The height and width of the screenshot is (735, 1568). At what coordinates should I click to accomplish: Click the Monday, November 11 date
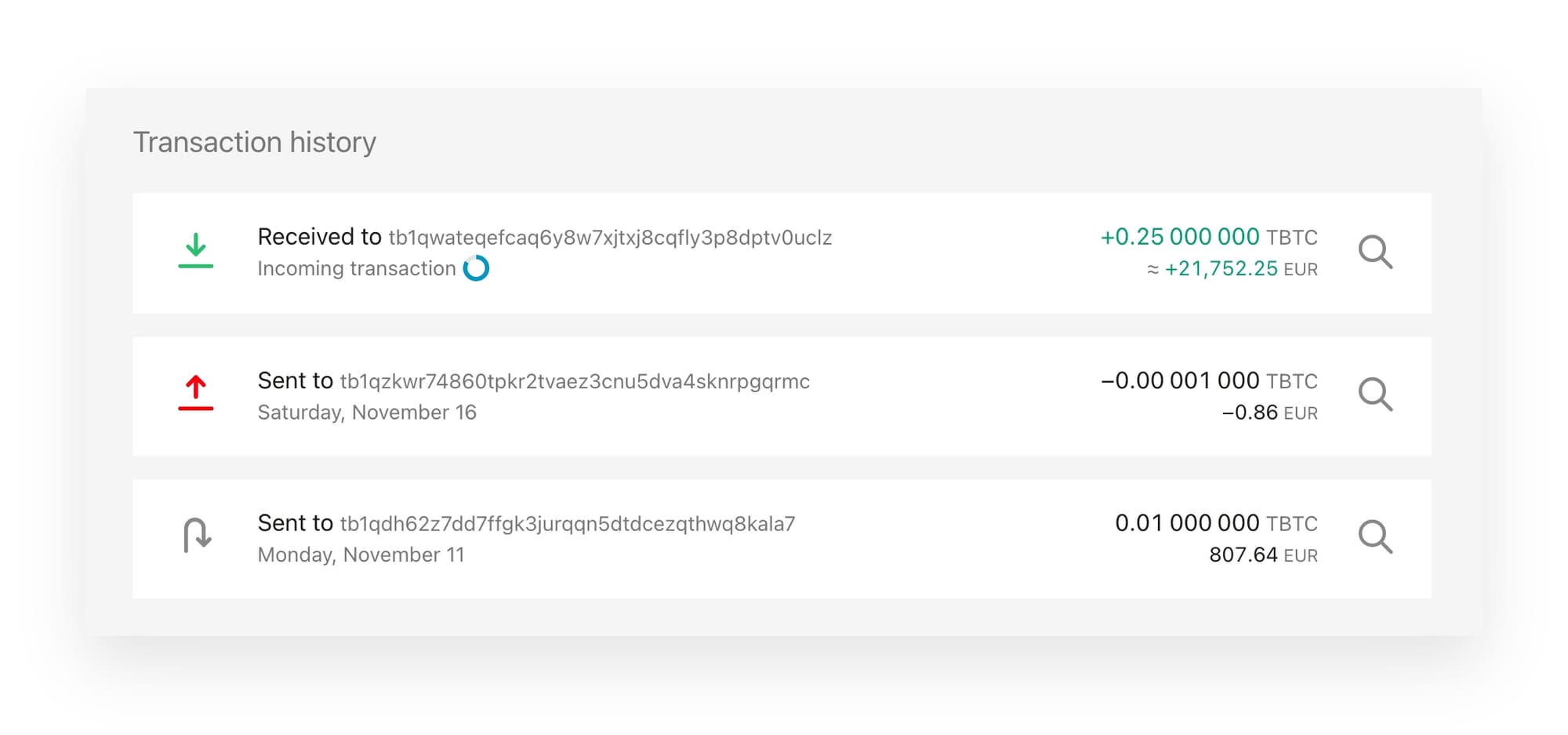361,555
